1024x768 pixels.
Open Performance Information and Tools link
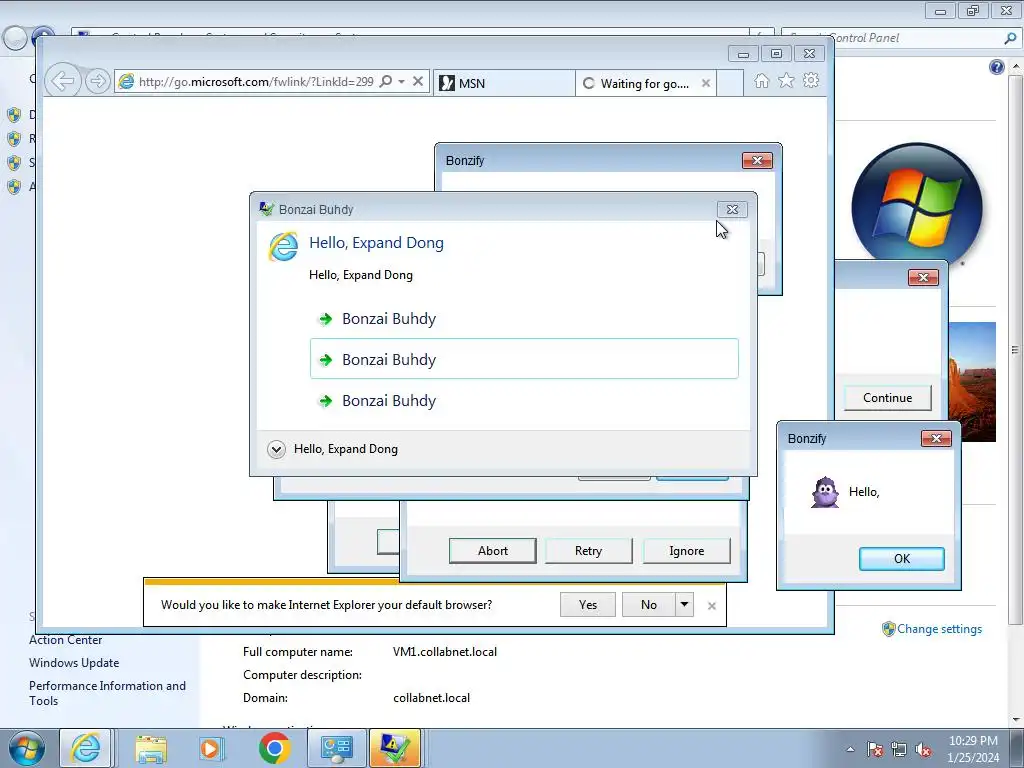pyautogui.click(x=107, y=693)
